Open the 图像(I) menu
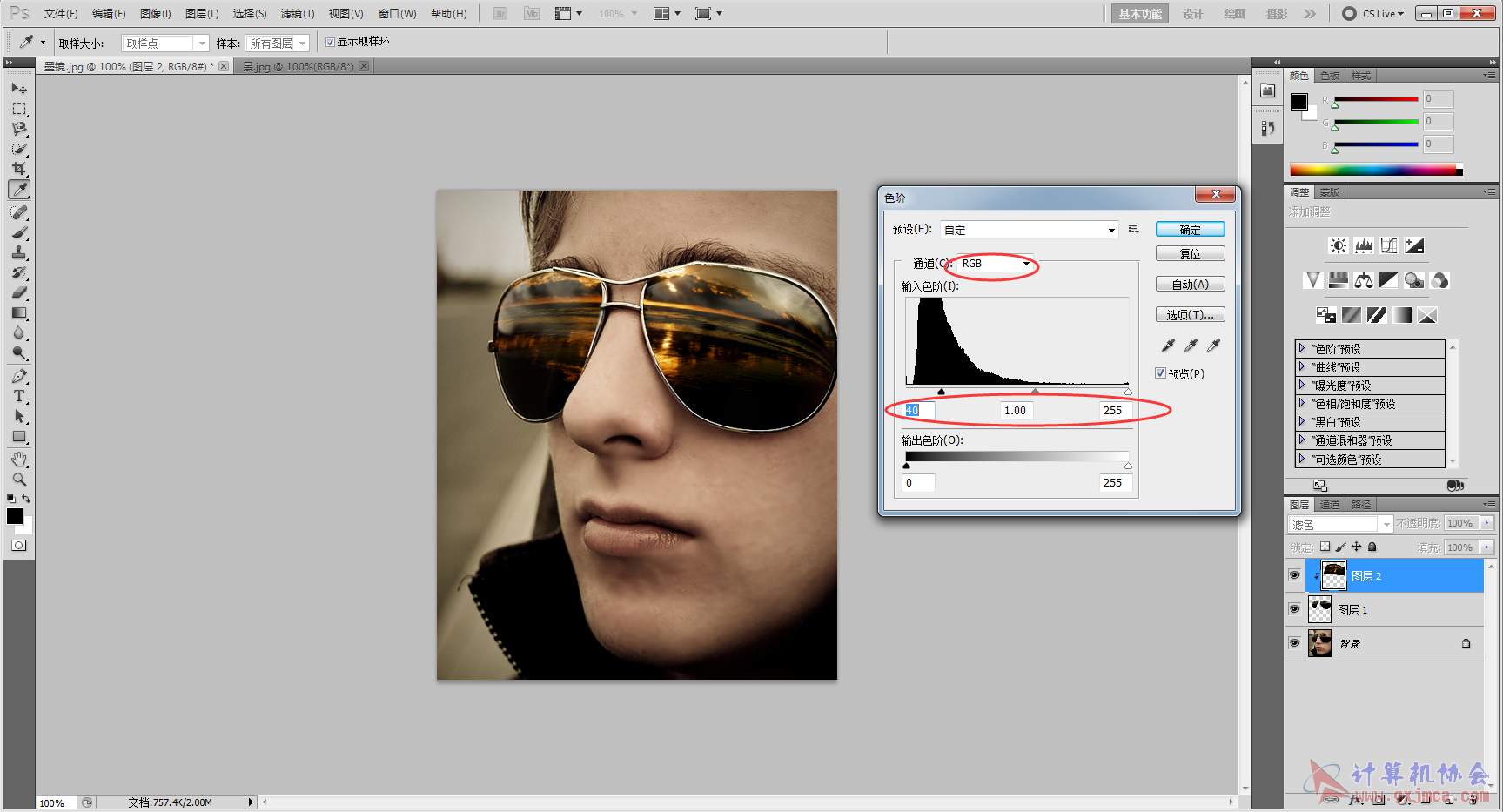 point(156,14)
